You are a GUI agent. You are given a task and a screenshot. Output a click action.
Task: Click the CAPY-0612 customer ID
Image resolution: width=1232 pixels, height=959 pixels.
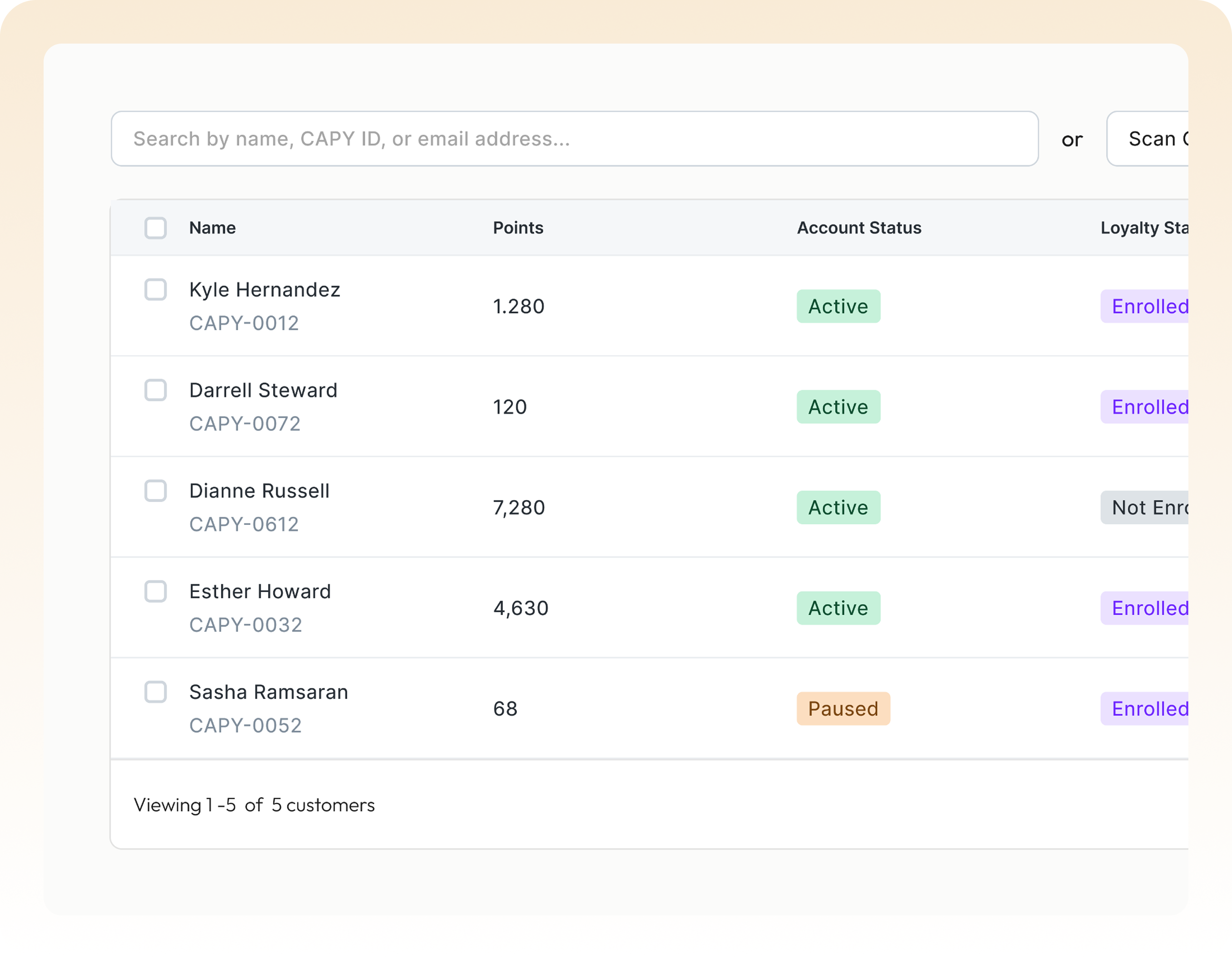pyautogui.click(x=243, y=524)
